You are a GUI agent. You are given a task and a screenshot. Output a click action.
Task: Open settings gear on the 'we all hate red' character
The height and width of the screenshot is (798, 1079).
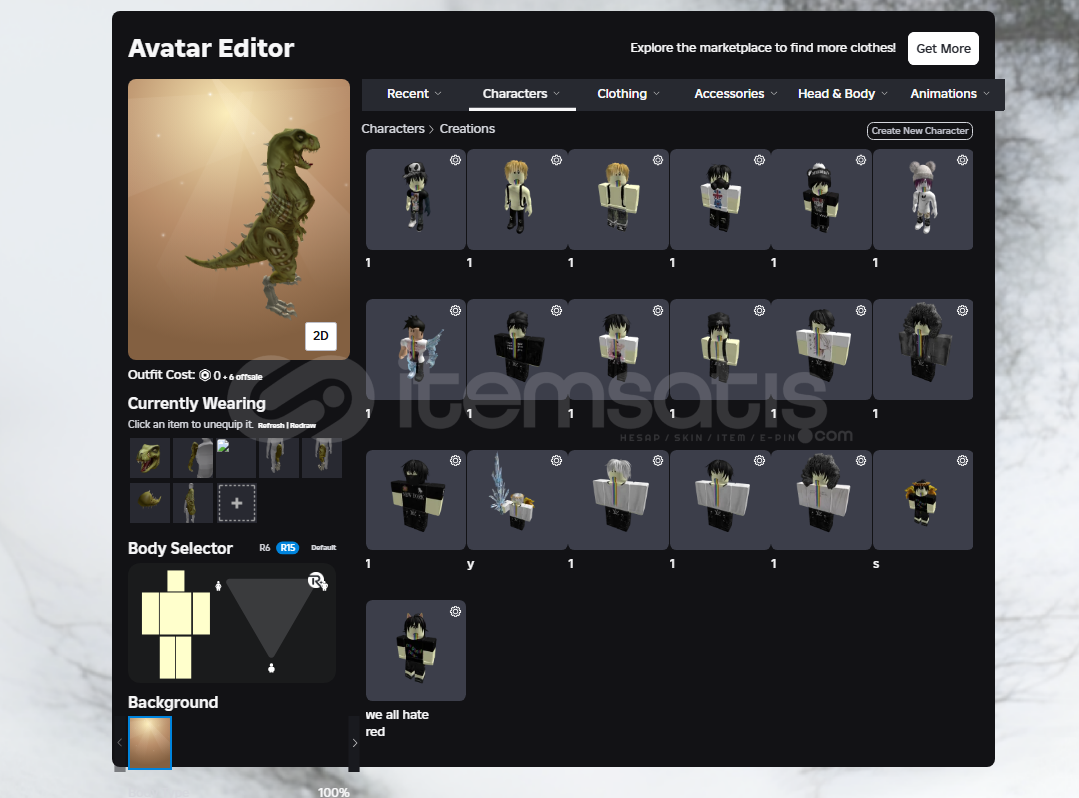pyautogui.click(x=456, y=612)
